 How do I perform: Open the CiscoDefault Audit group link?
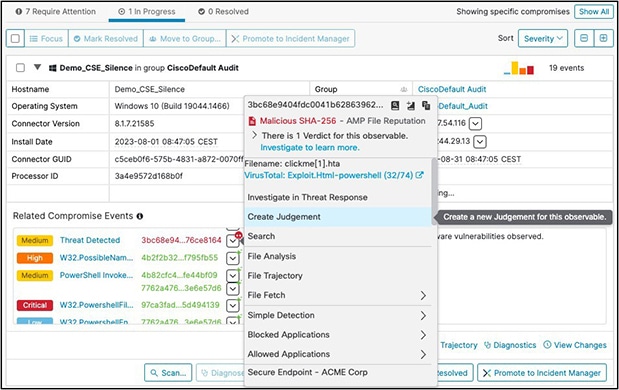tap(452, 89)
